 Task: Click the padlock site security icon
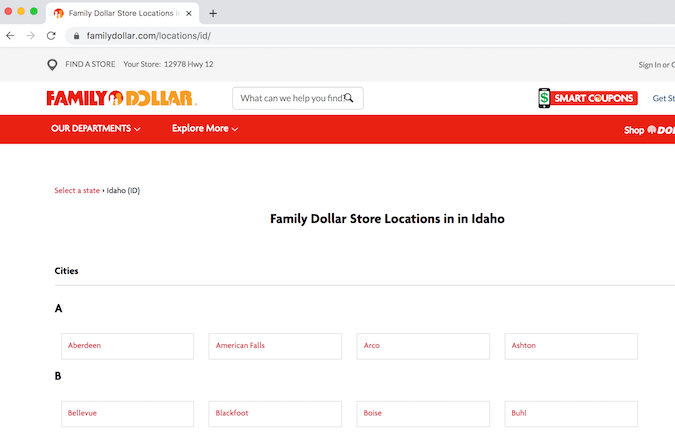pyautogui.click(x=77, y=36)
